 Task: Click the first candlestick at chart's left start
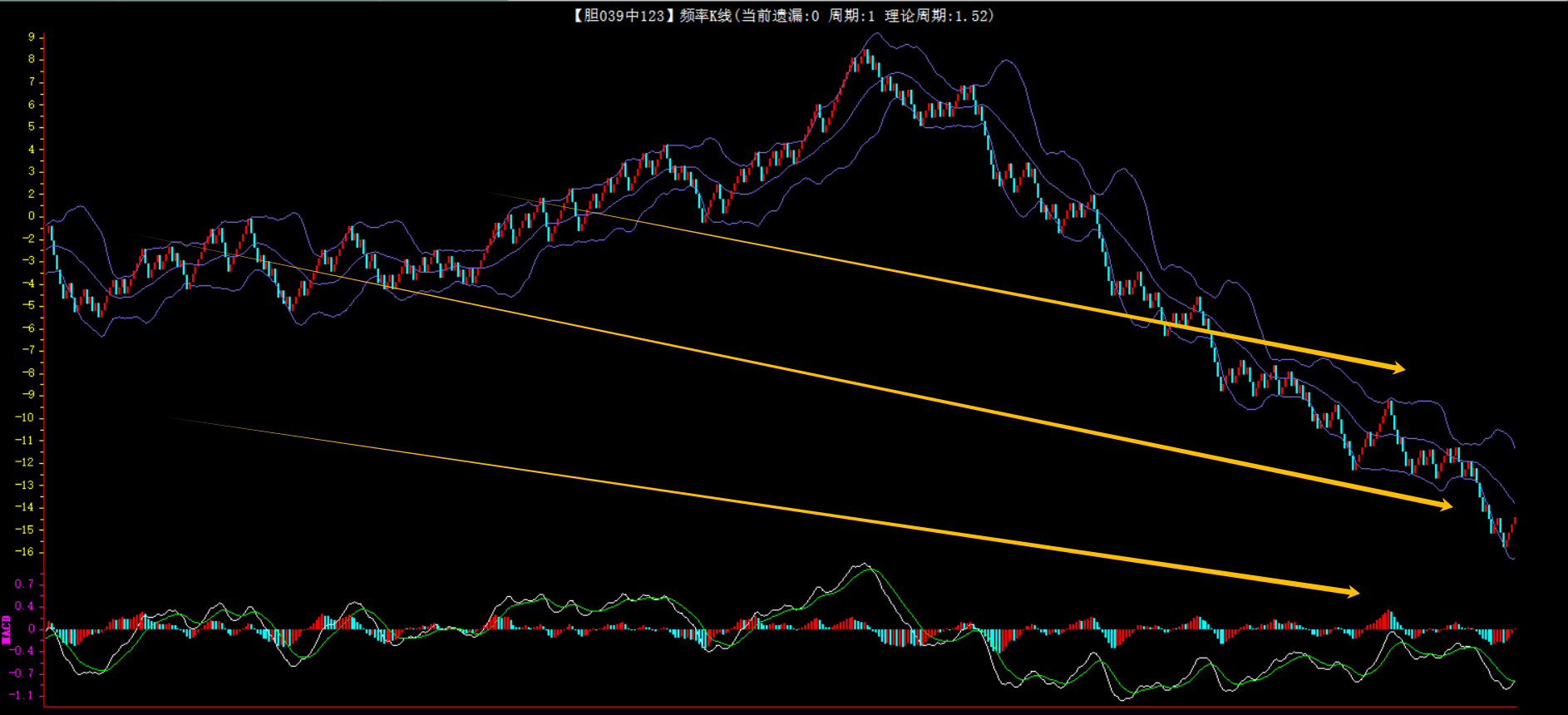pyautogui.click(x=49, y=231)
